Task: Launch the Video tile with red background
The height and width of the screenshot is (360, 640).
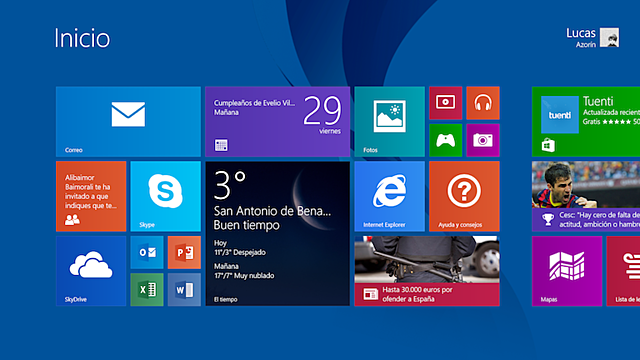Action: (445, 103)
